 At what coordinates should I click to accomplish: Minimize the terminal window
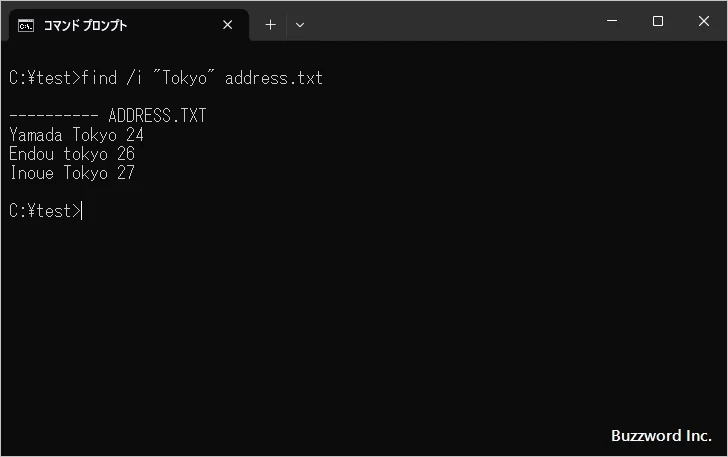611,21
